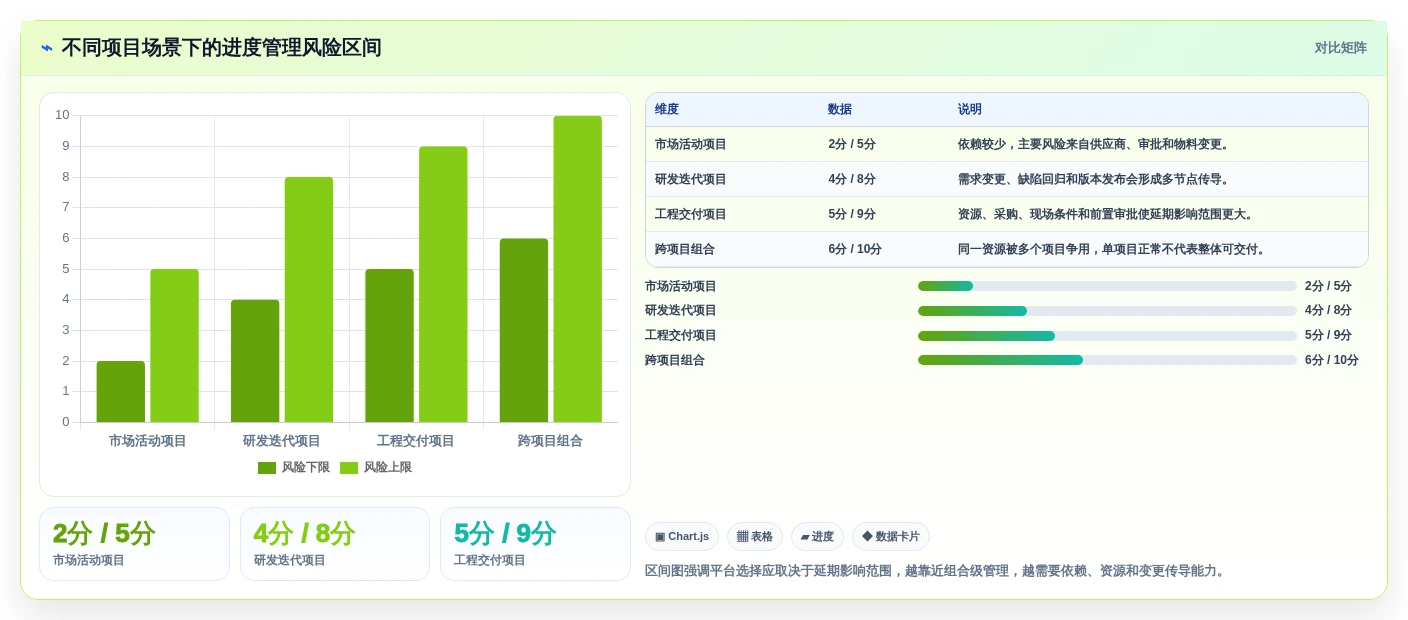This screenshot has width=1408, height=620.
Task: Click the 市场活动项目 x-axis label
Action: (147, 441)
